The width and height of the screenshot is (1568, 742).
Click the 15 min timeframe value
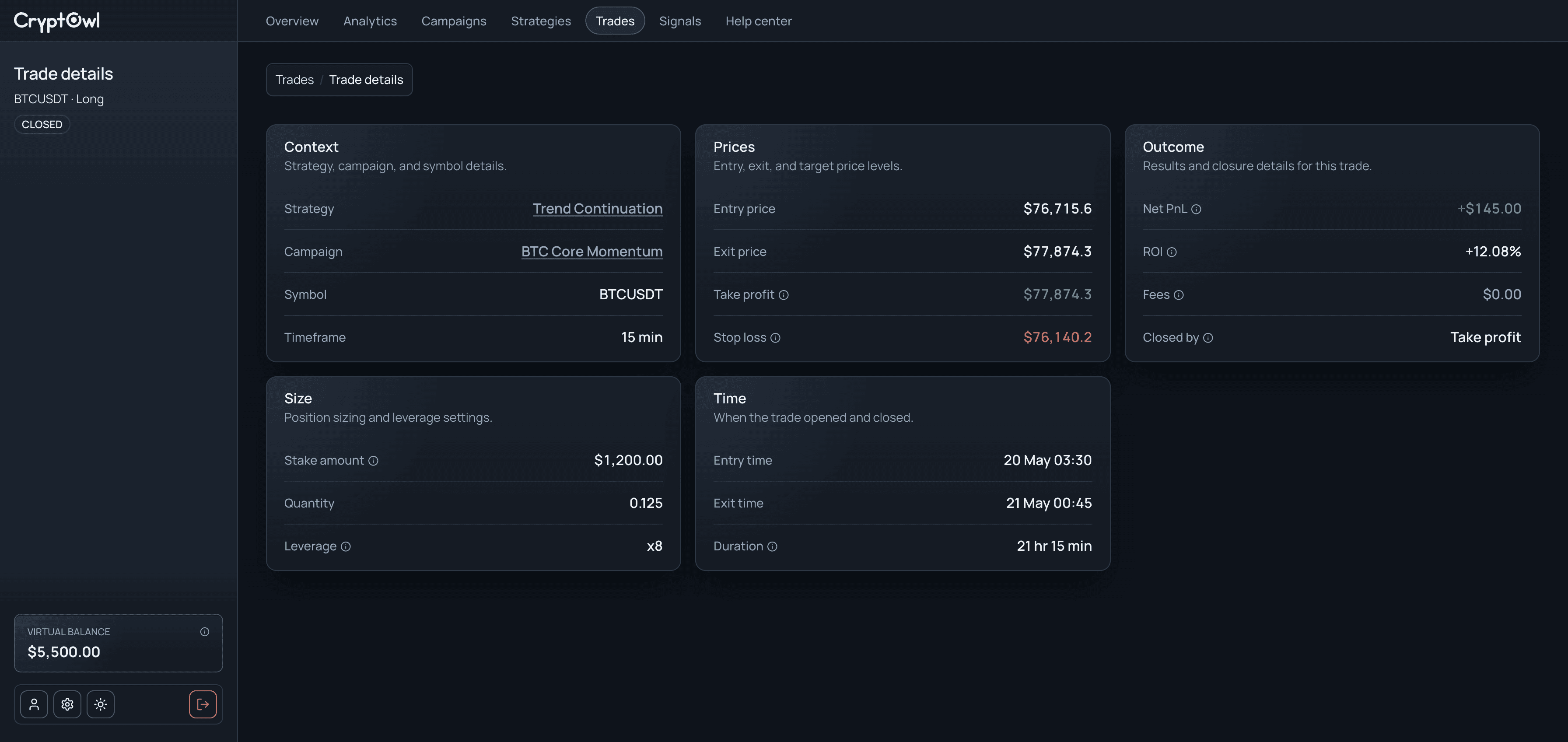pyautogui.click(x=641, y=337)
